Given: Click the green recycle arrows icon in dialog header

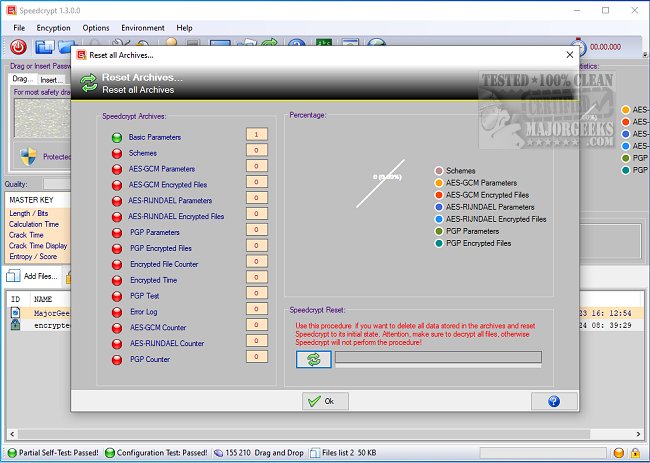Looking at the screenshot, I should click(x=89, y=83).
